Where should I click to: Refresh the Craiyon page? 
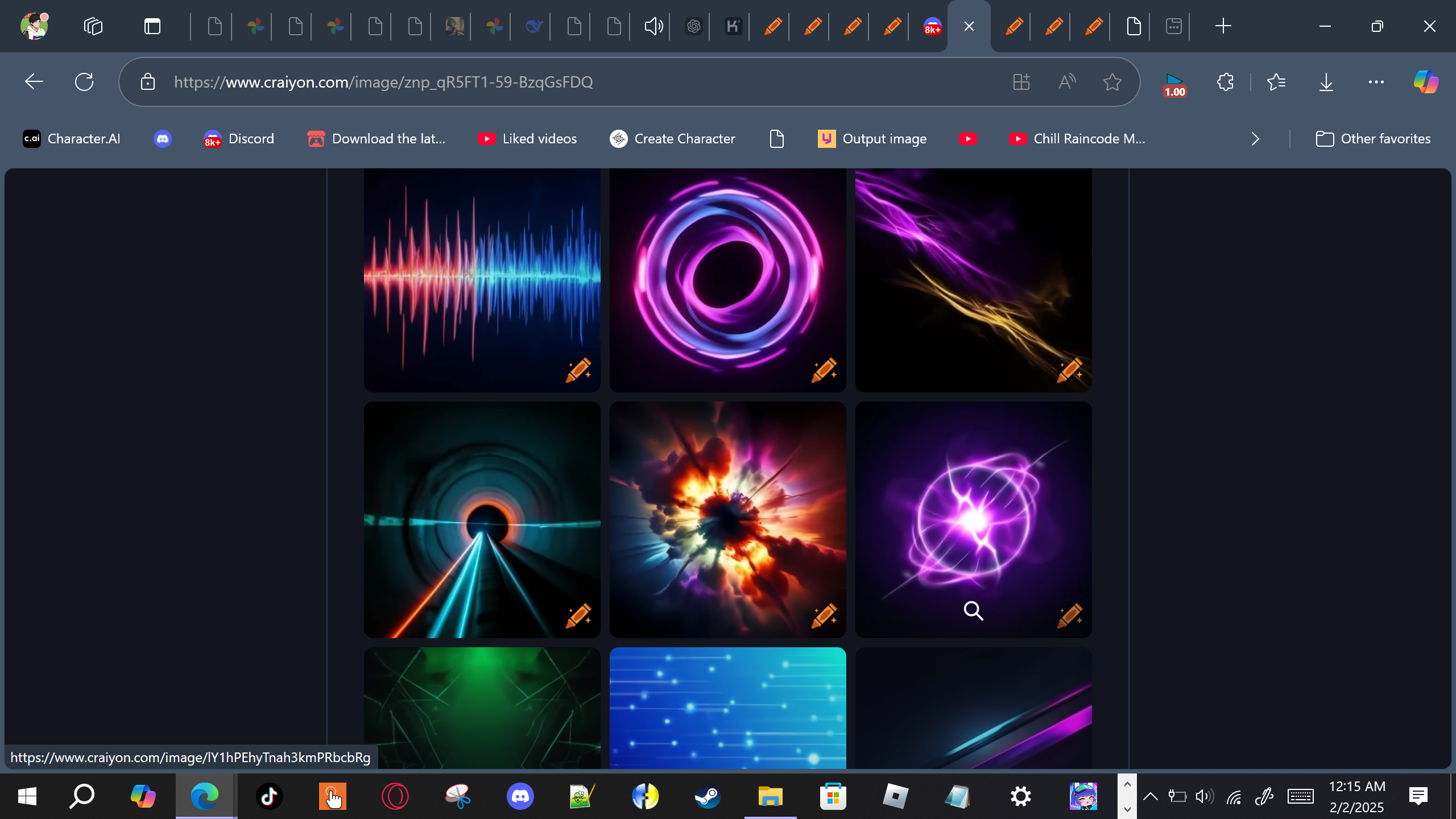click(84, 82)
